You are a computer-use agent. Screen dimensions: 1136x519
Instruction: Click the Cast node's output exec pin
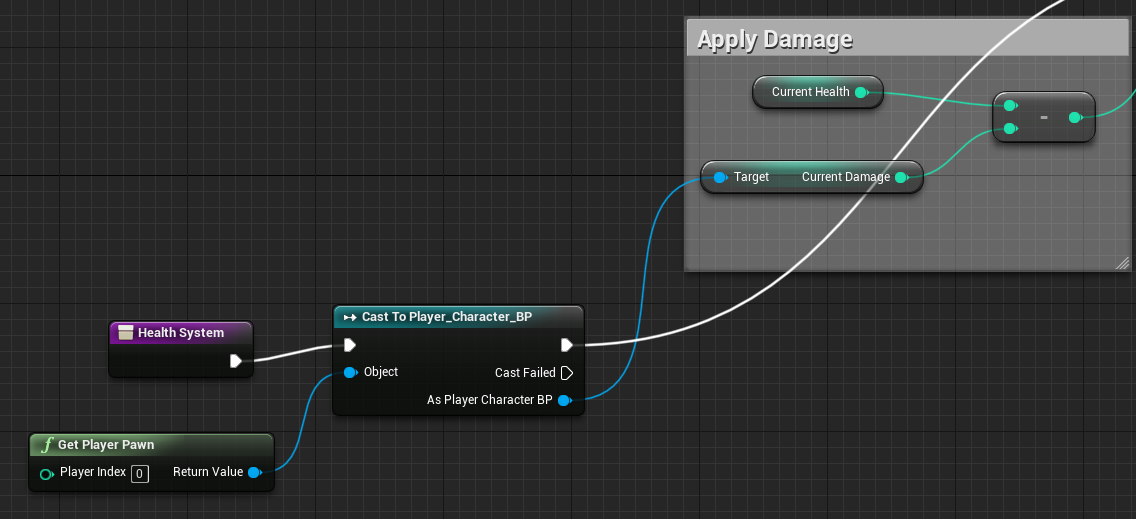point(567,345)
